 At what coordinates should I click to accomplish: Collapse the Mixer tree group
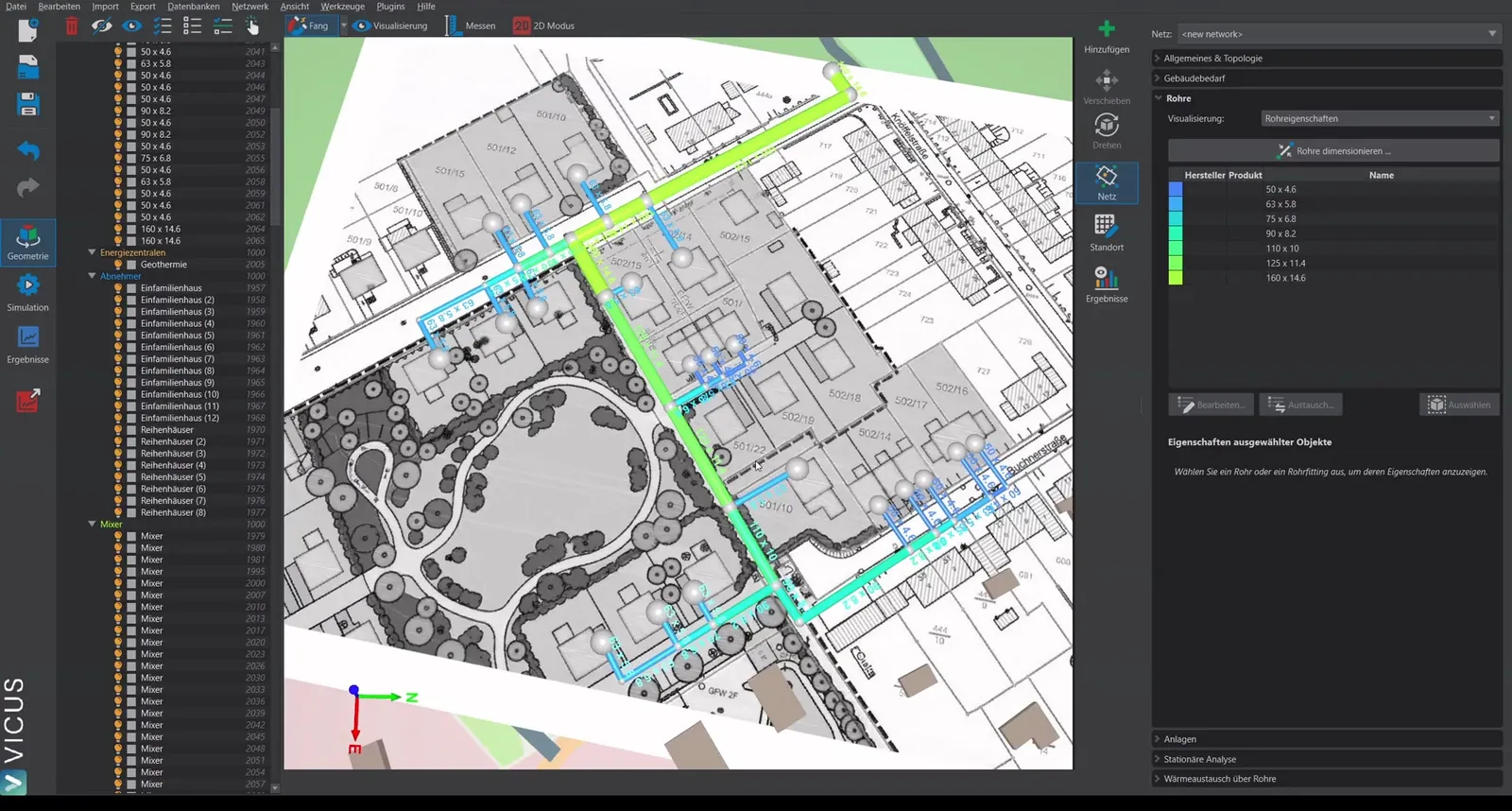coord(92,524)
